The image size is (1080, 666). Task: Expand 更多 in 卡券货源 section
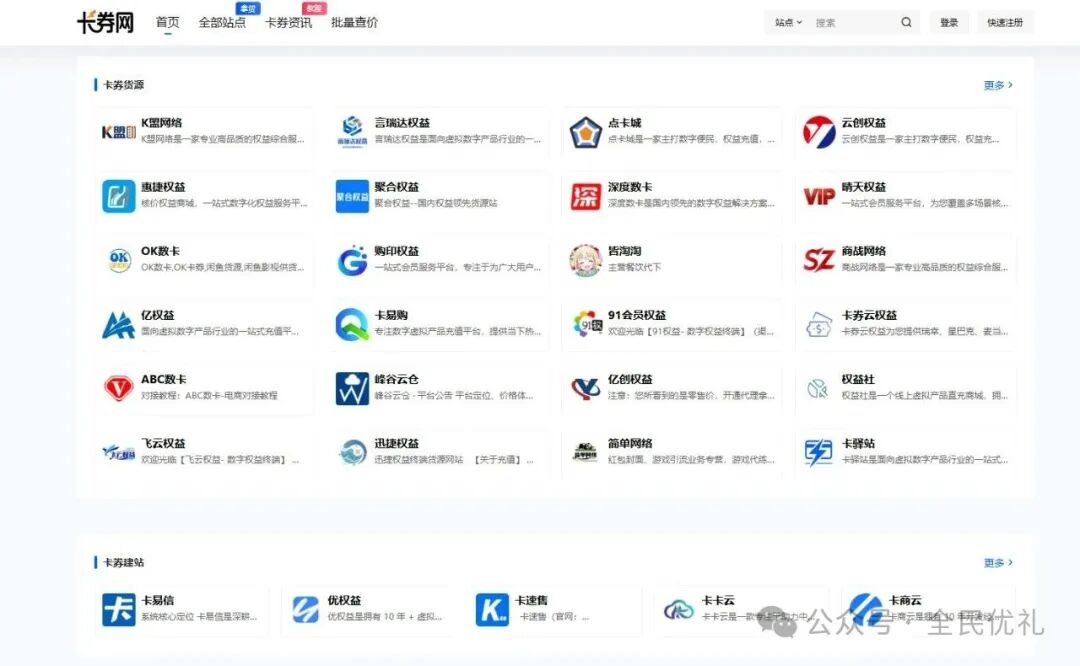(998, 85)
